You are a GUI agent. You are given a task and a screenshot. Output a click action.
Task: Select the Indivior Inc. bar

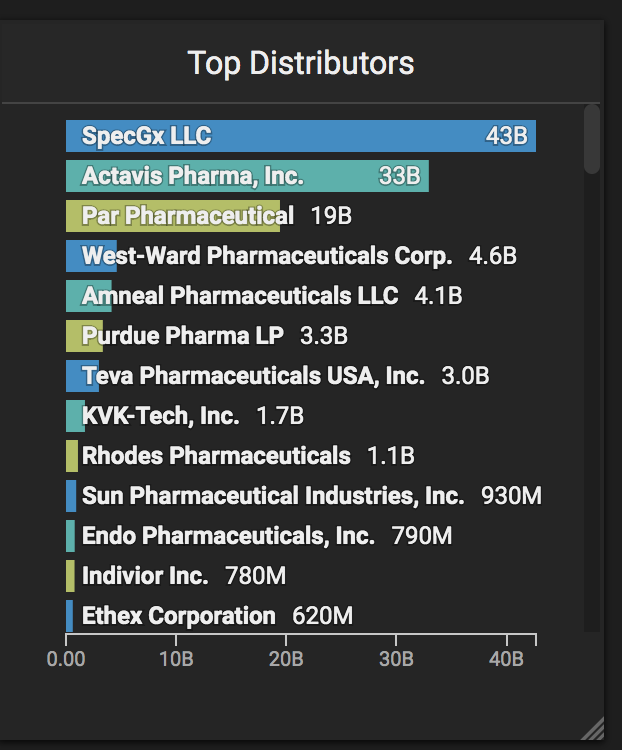point(70,576)
